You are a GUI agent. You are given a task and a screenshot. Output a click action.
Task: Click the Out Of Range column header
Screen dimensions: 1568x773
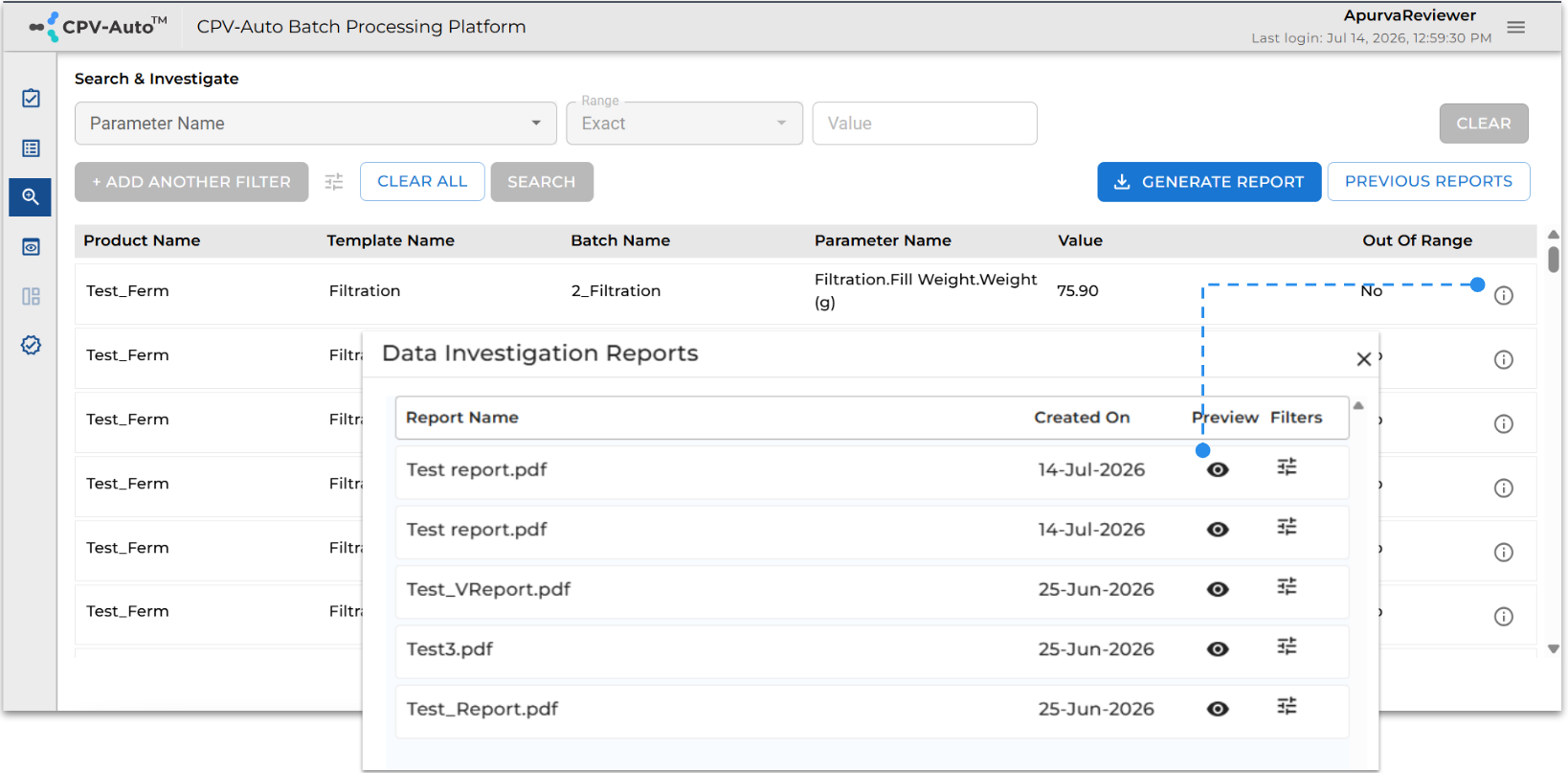click(x=1418, y=240)
